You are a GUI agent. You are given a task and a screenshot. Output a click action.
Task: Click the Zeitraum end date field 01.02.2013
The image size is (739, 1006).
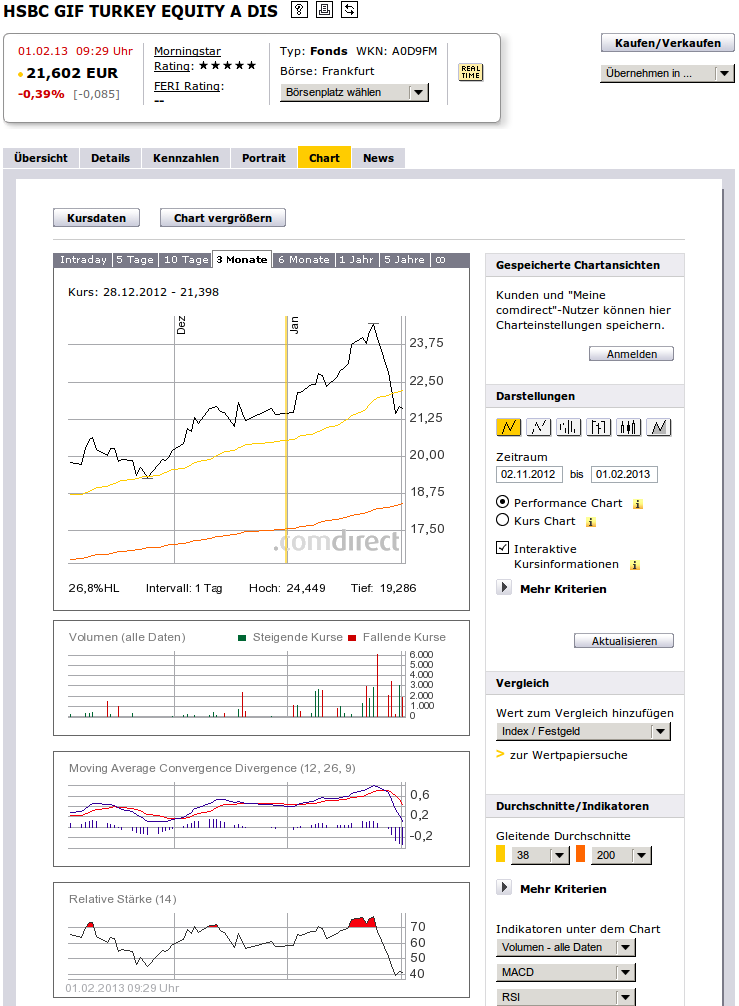[x=624, y=474]
